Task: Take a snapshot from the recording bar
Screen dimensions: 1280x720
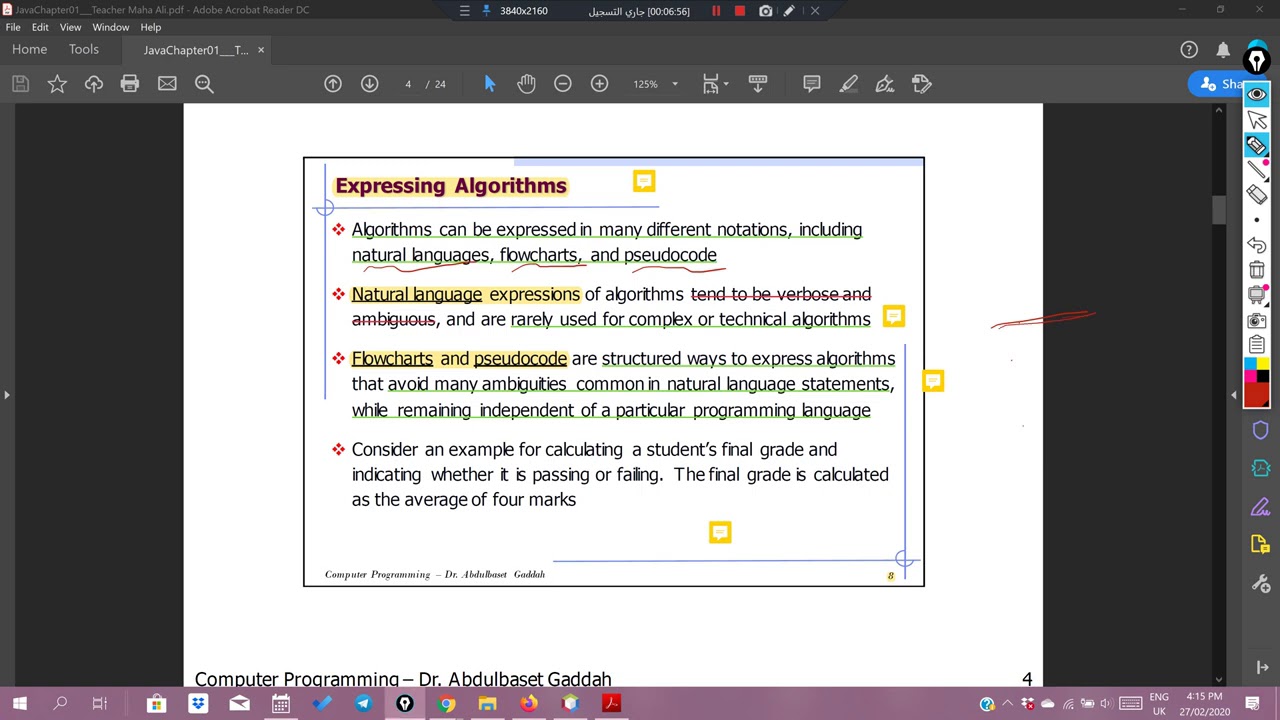Action: (x=765, y=11)
